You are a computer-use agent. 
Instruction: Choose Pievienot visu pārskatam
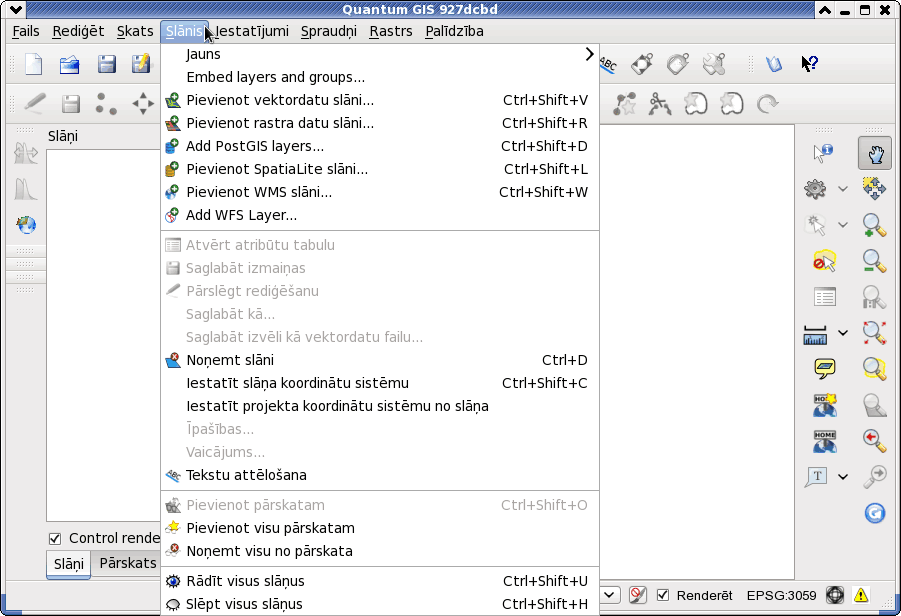point(380,528)
